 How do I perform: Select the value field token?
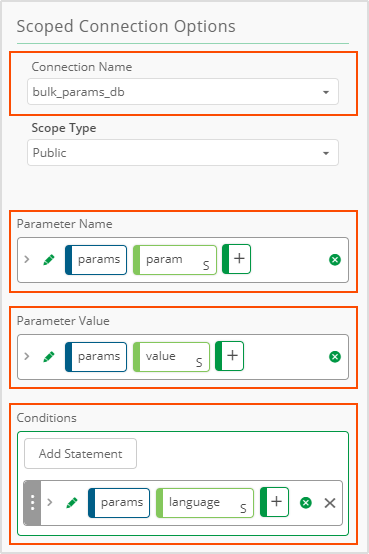click(171, 357)
